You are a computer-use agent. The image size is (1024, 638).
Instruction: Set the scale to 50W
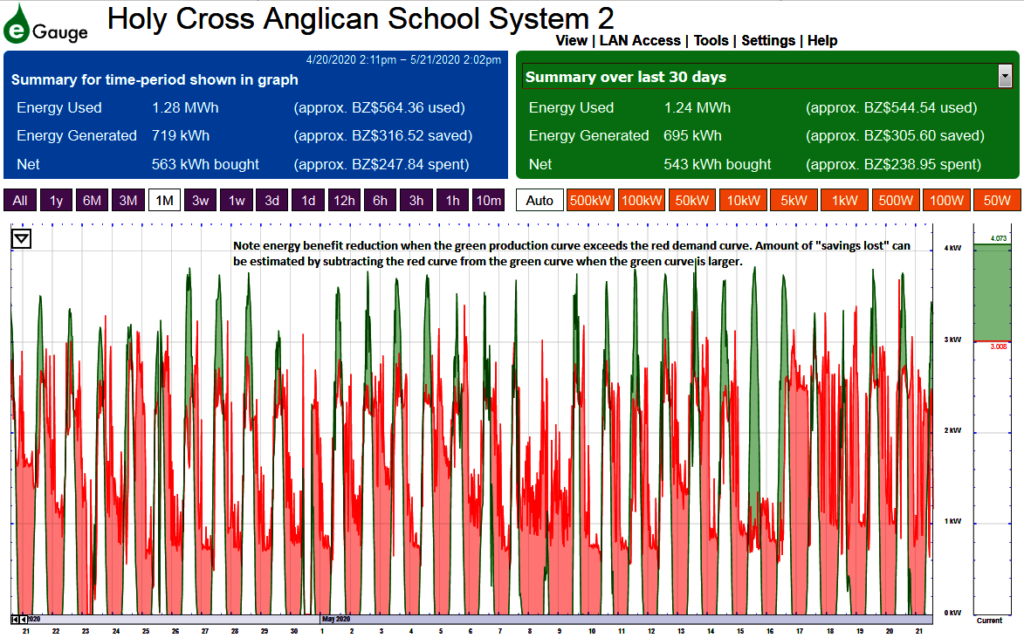(x=997, y=200)
